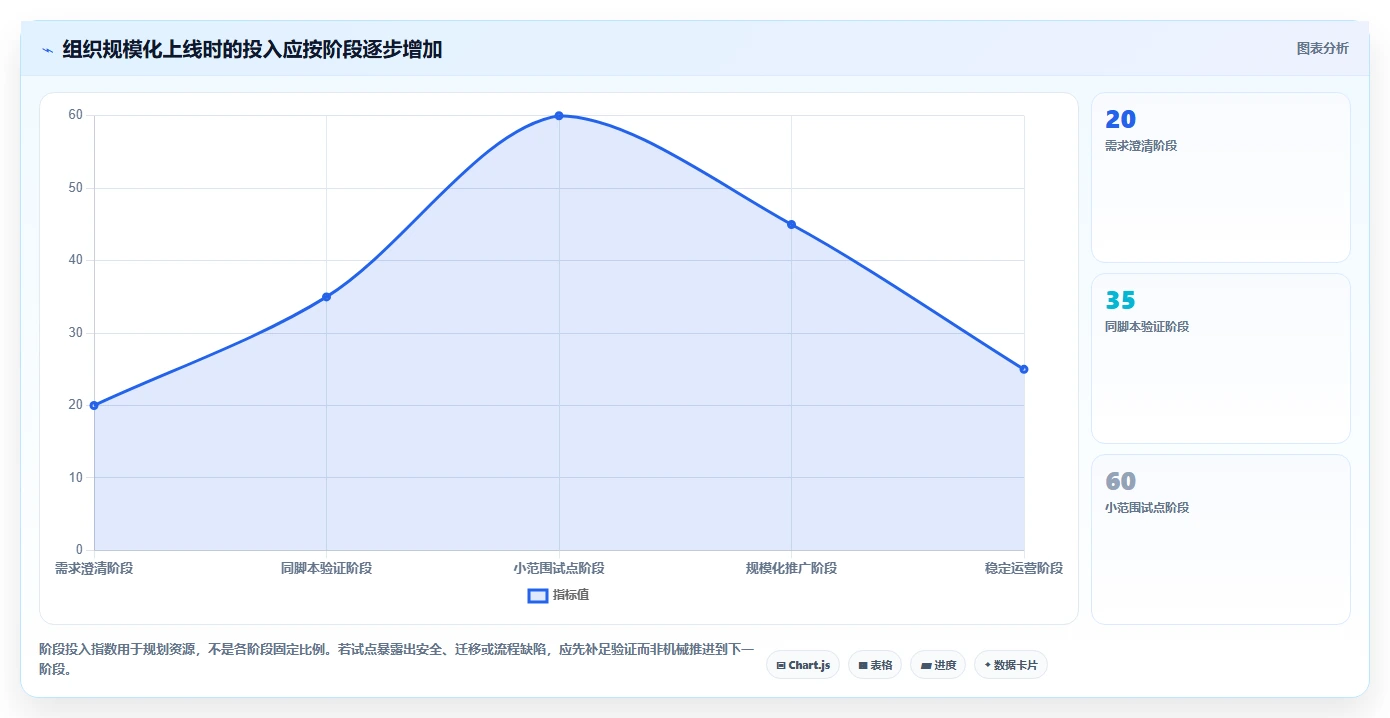Viewport: 1390px width, 718px height.
Task: Select the Chart.js tag button
Action: (x=803, y=665)
